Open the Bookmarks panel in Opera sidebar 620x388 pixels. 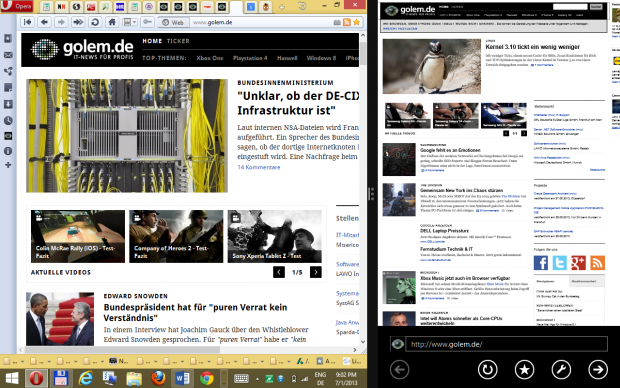point(8,39)
